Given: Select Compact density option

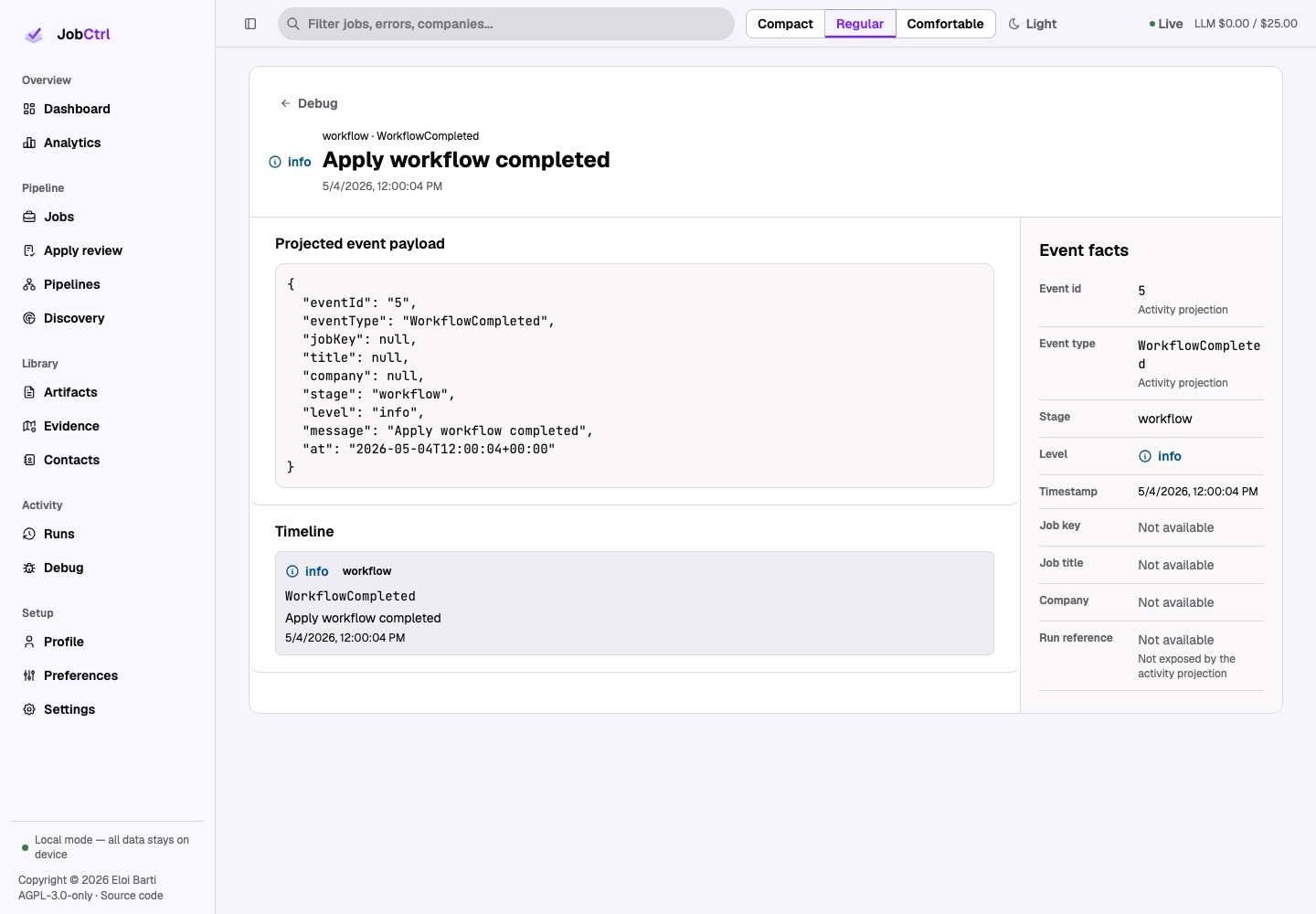Looking at the screenshot, I should [785, 24].
